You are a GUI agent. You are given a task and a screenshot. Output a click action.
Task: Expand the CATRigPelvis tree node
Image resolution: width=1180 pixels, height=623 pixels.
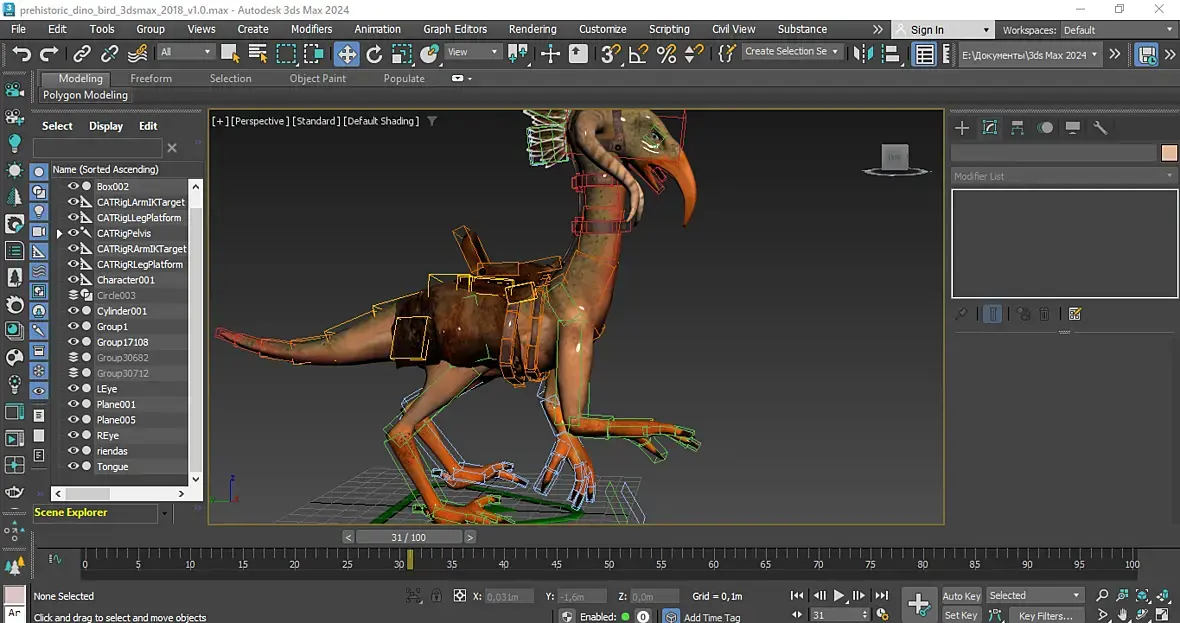59,233
